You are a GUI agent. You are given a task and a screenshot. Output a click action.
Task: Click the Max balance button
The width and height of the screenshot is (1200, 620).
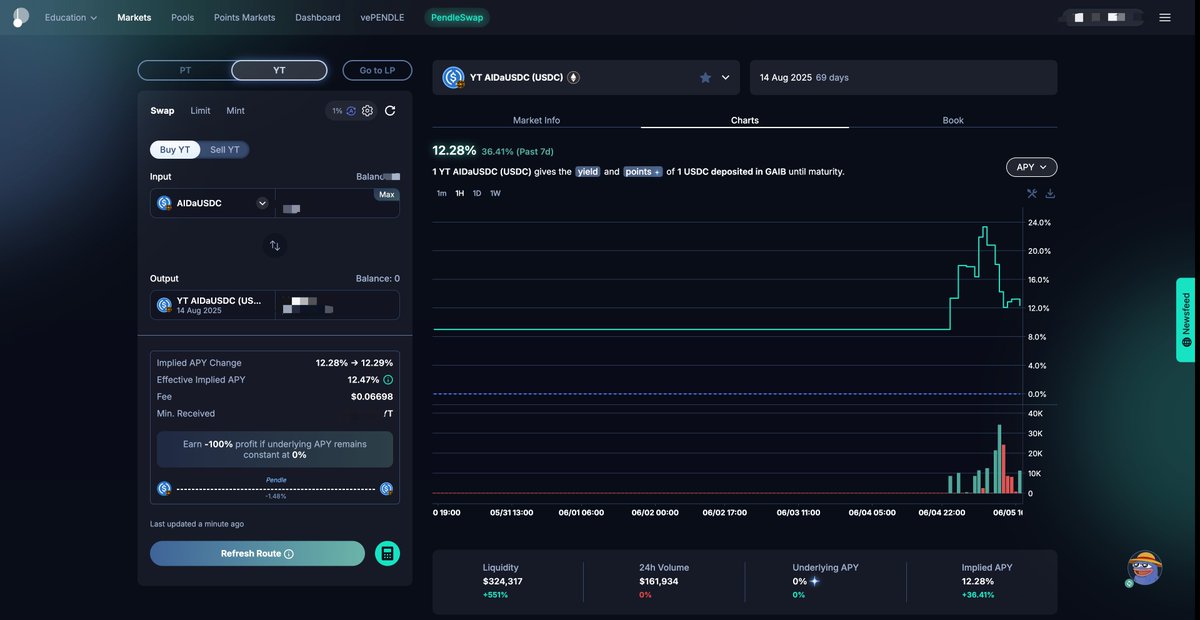[387, 194]
